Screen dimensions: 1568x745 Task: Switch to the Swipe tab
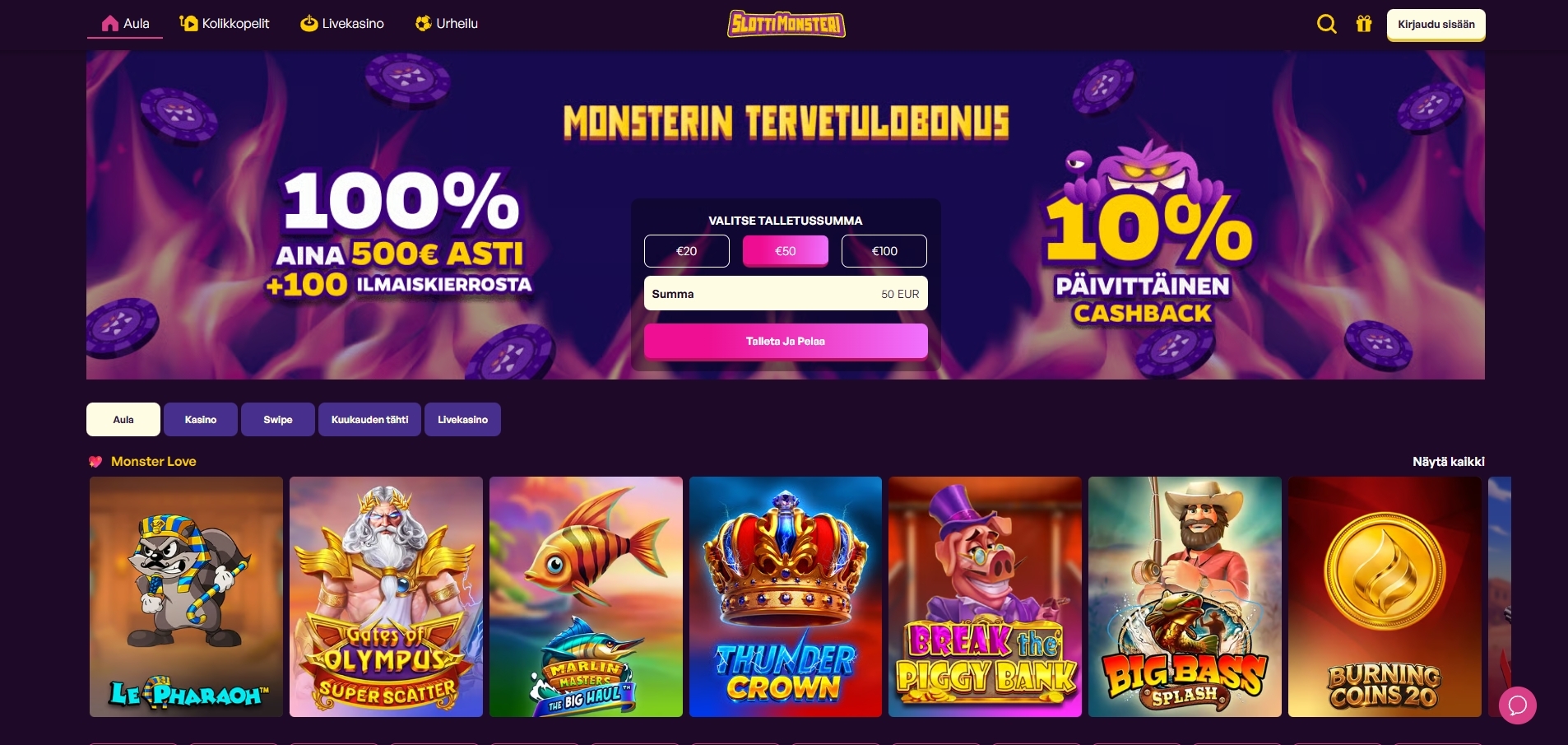(278, 420)
